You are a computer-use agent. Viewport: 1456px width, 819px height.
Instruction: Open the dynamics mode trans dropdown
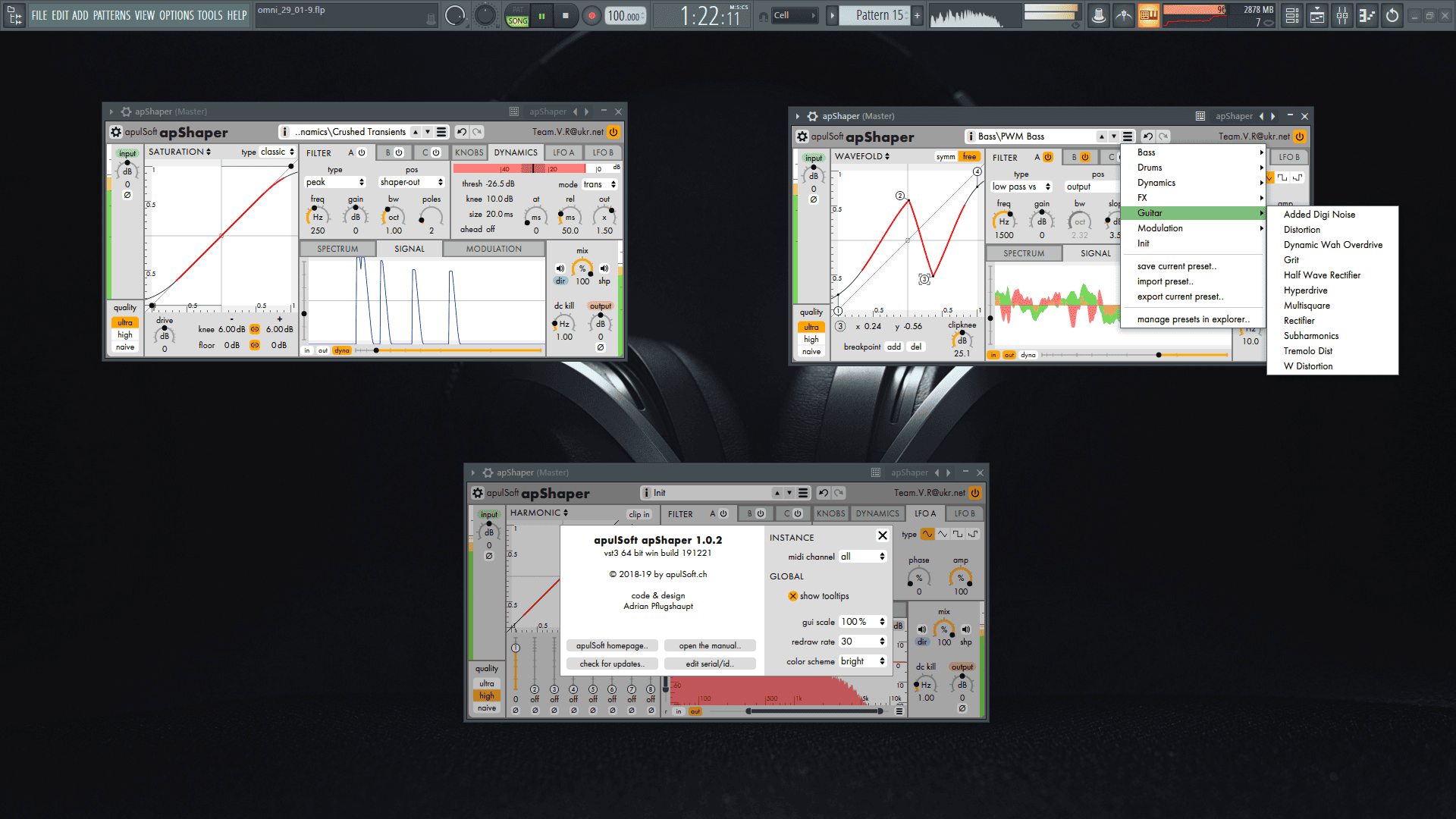click(600, 184)
